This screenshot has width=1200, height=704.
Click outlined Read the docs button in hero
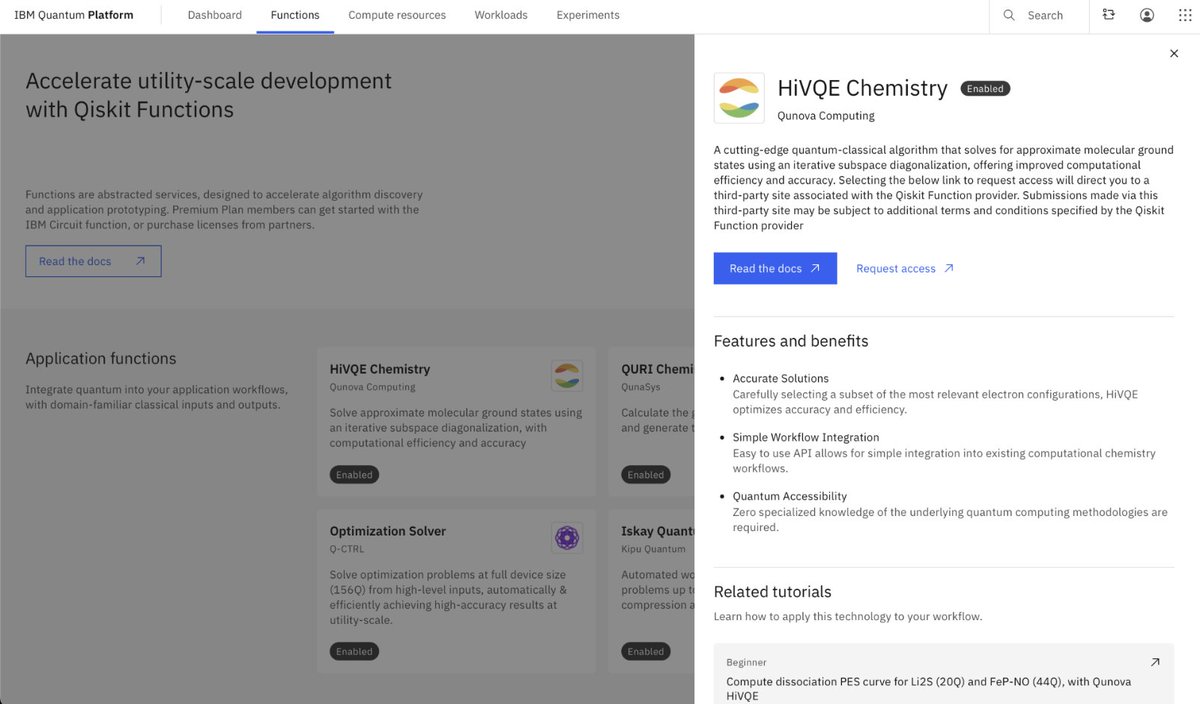pyautogui.click(x=93, y=262)
